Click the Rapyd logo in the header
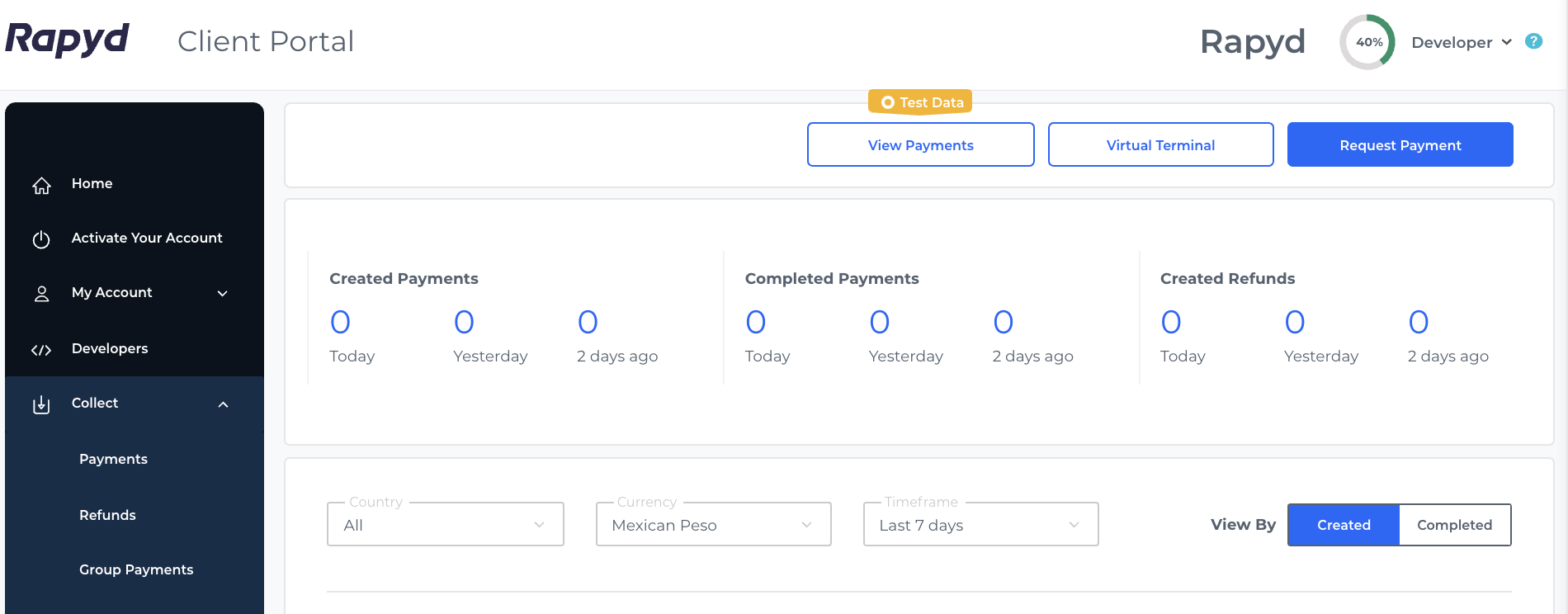The image size is (1568, 614). (x=67, y=39)
